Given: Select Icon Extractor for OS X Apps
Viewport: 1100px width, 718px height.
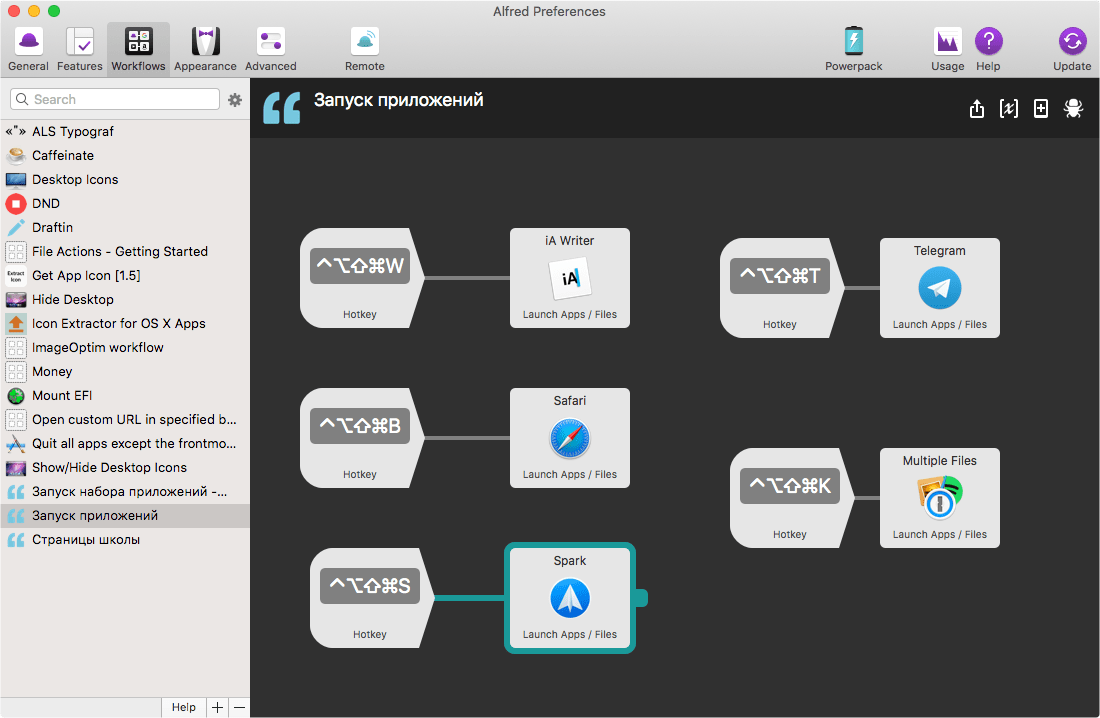Looking at the screenshot, I should point(125,324).
